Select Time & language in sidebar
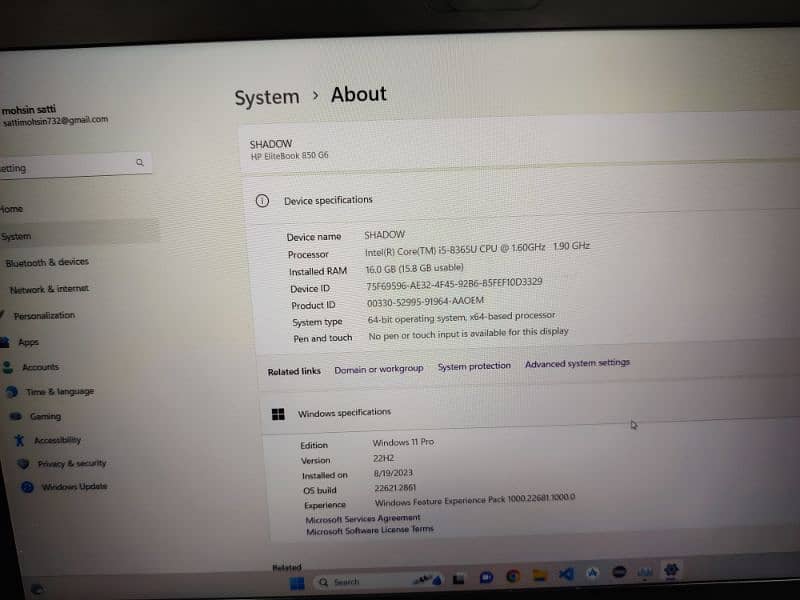Screen dimensions: 800x600 click(59, 392)
